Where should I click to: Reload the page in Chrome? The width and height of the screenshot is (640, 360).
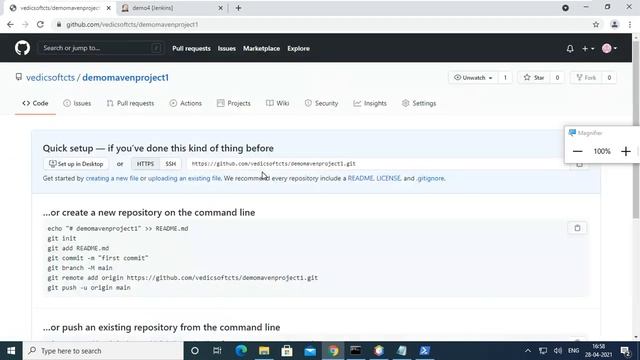40,24
